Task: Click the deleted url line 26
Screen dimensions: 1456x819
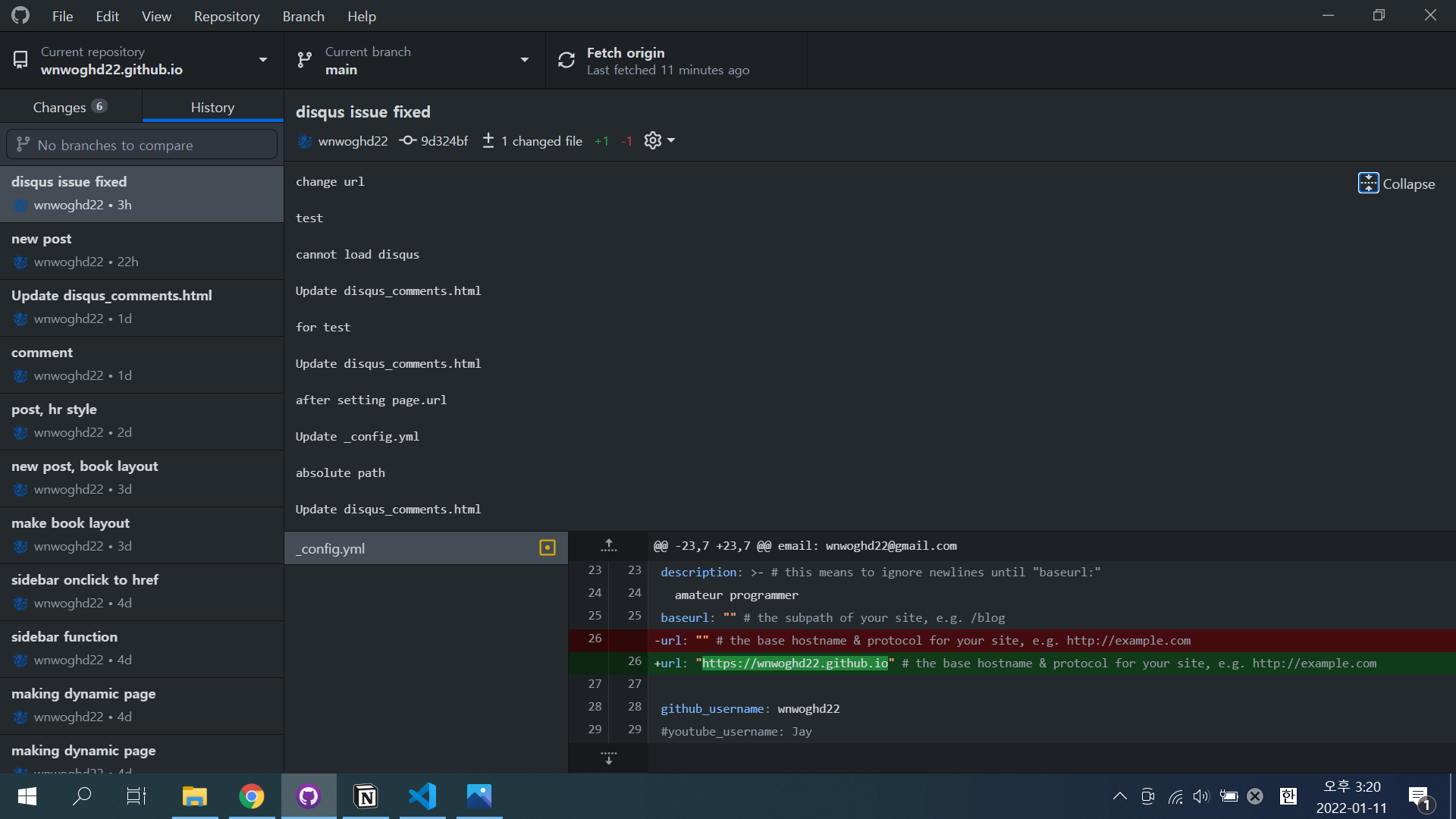Action: (1012, 640)
